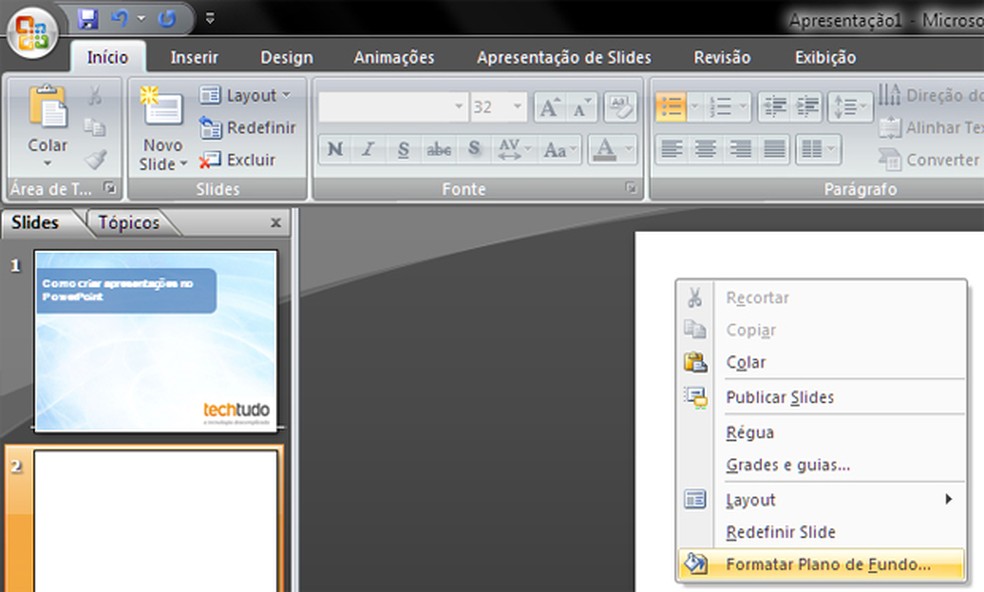Switch to the Revisão tab

tap(722, 57)
